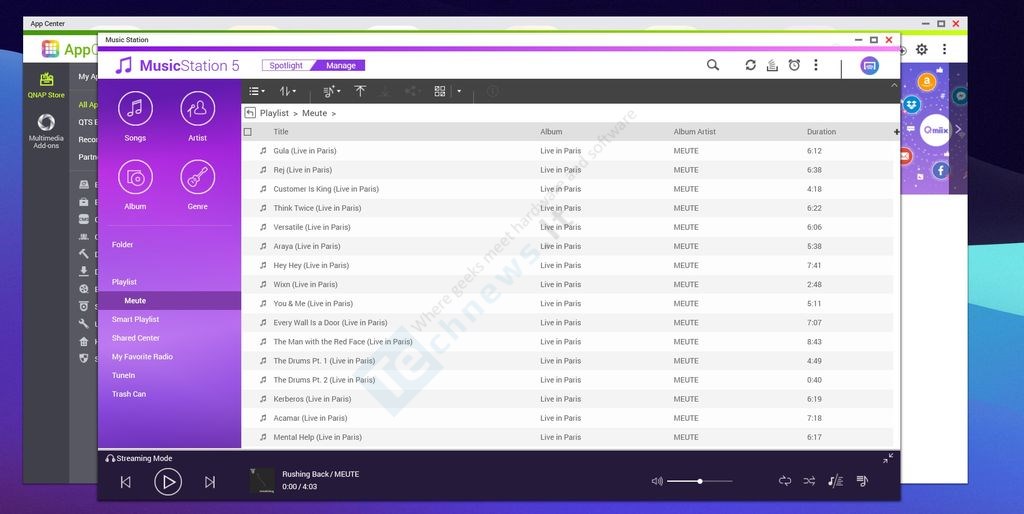Adjust the volume slider
The width and height of the screenshot is (1024, 514).
pos(699,481)
